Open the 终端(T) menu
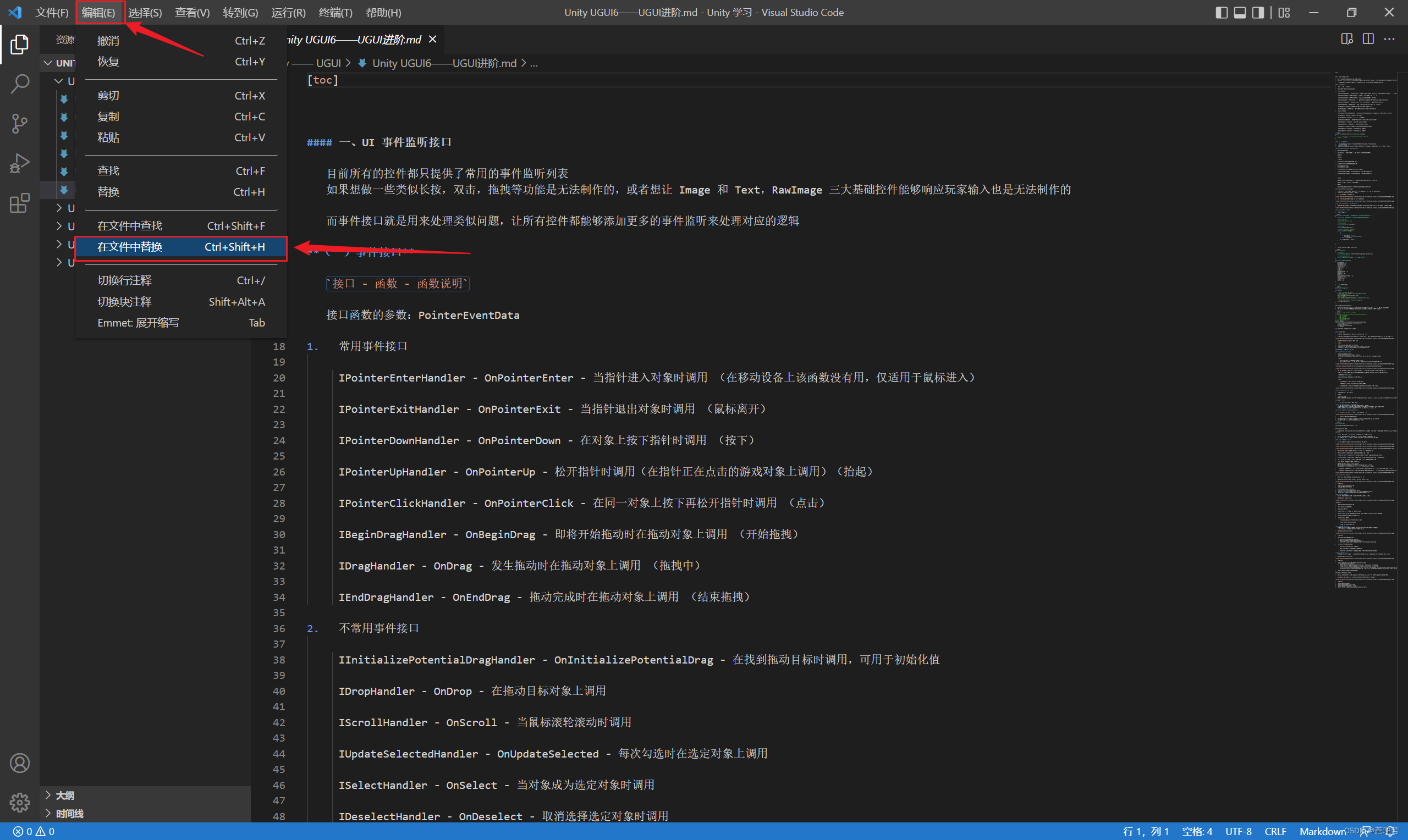Screen dimensions: 1408x840 (x=335, y=13)
